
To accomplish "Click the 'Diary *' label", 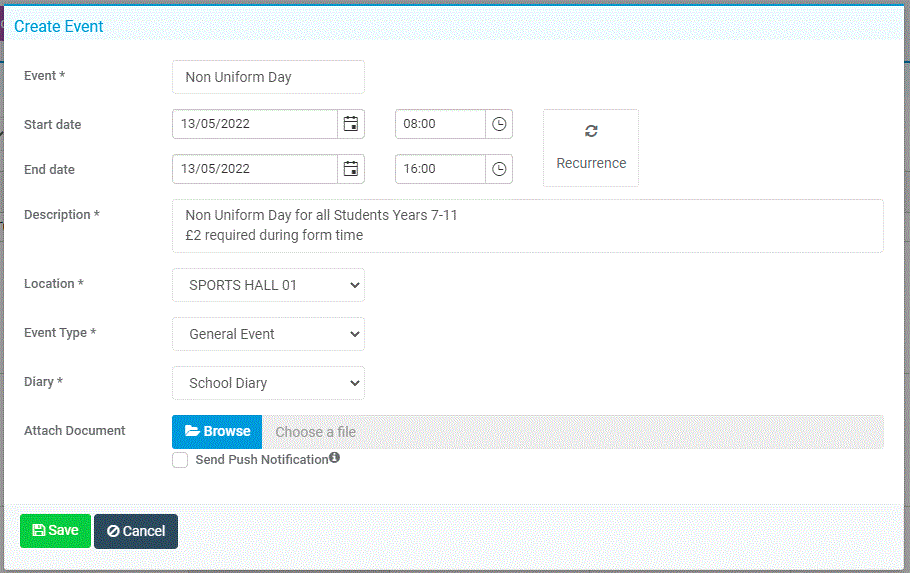I will click(x=43, y=382).
